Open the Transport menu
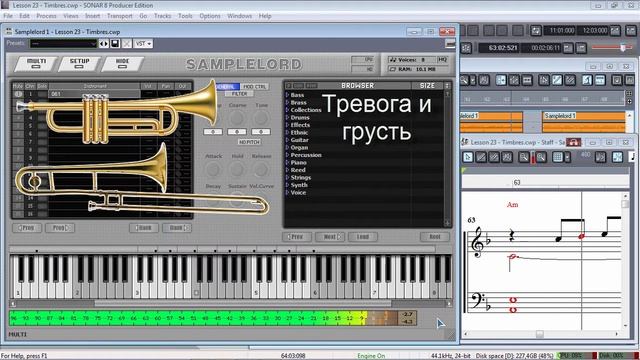Screen dimensions: 640x360 point(120,16)
